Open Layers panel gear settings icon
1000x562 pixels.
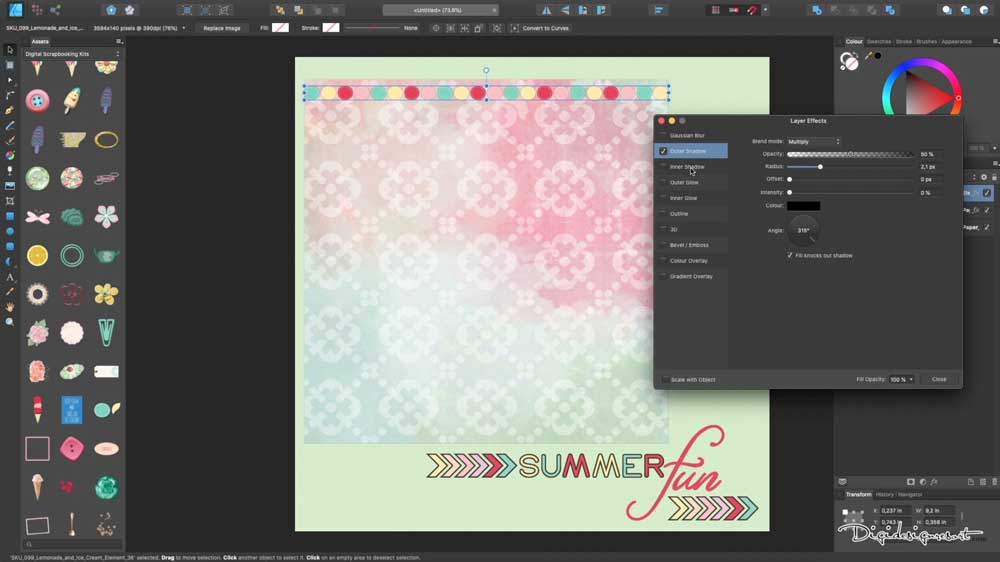click(983, 177)
